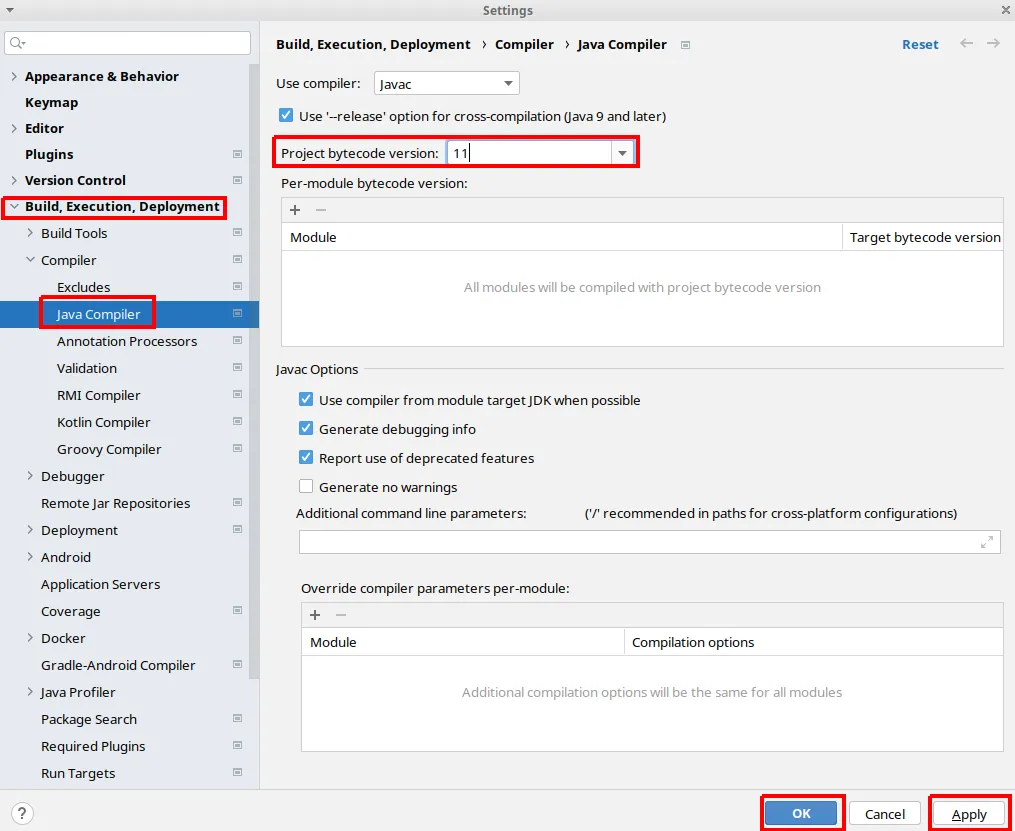Expand the Debugger node
1015x831 pixels.
tap(30, 476)
